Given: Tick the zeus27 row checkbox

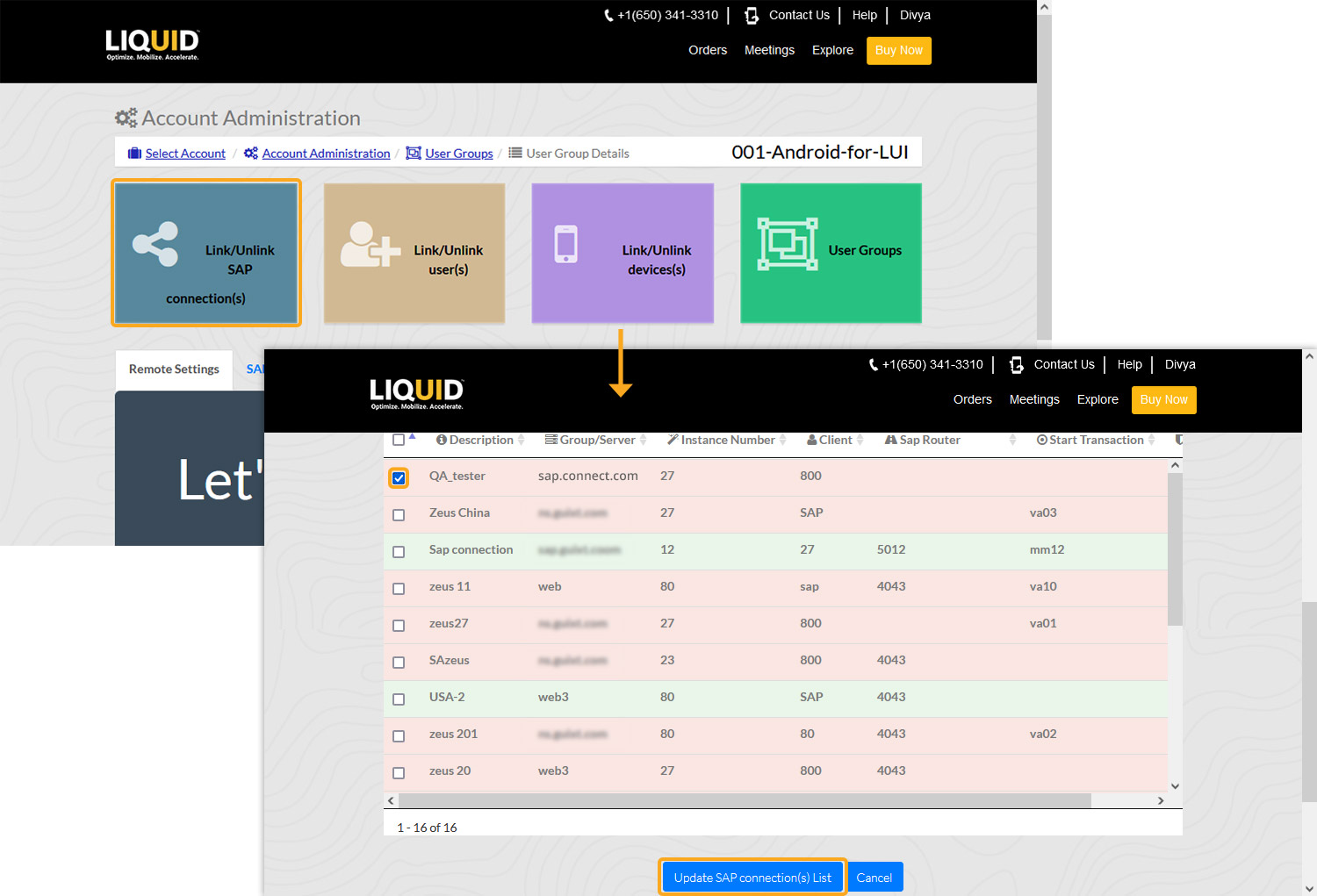Looking at the screenshot, I should (399, 626).
